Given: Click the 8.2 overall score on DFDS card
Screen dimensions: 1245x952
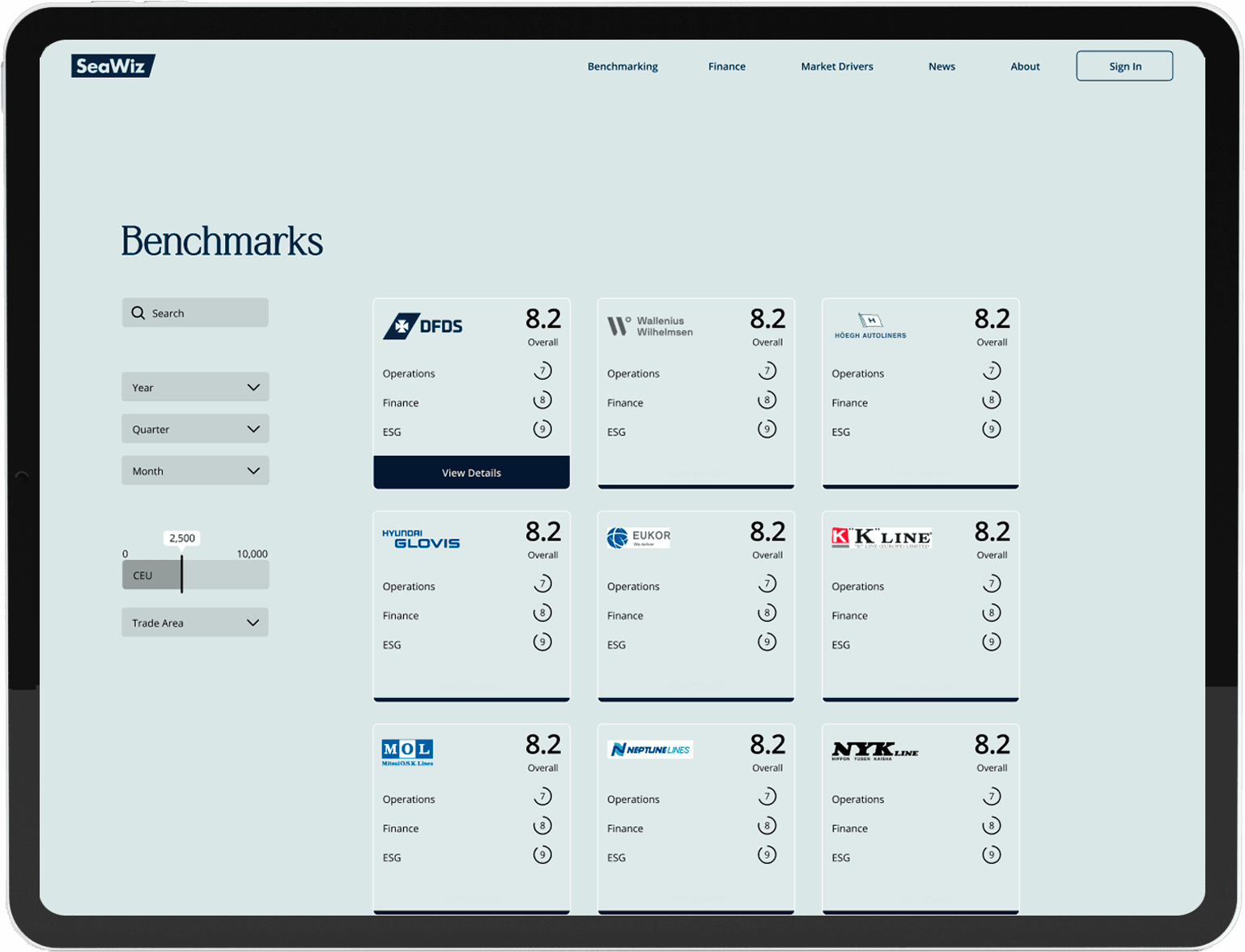Looking at the screenshot, I should [x=543, y=318].
